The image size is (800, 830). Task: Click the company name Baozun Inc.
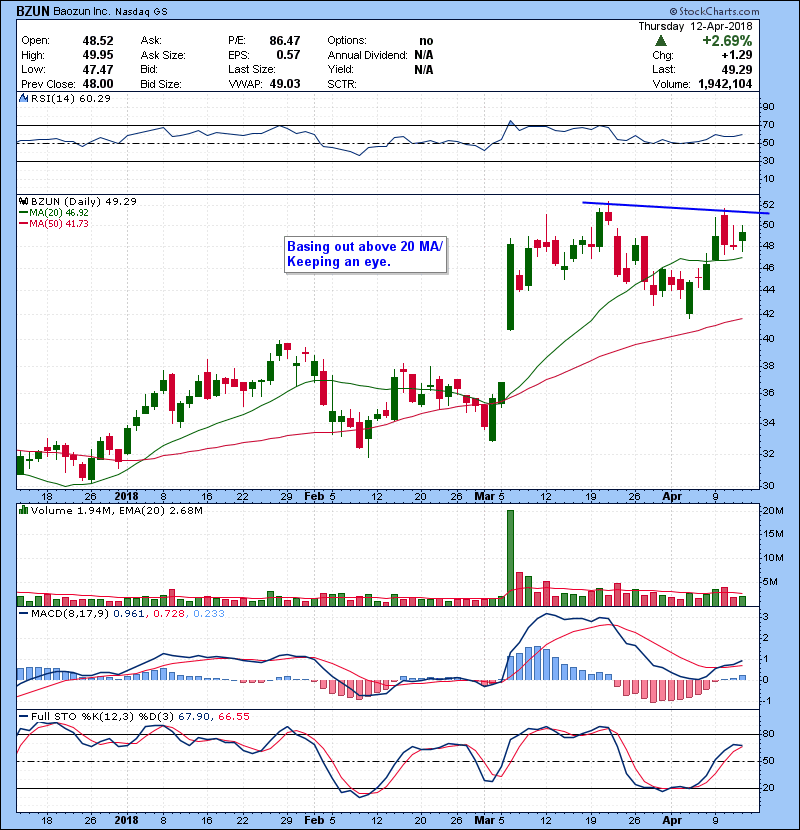pyautogui.click(x=82, y=12)
